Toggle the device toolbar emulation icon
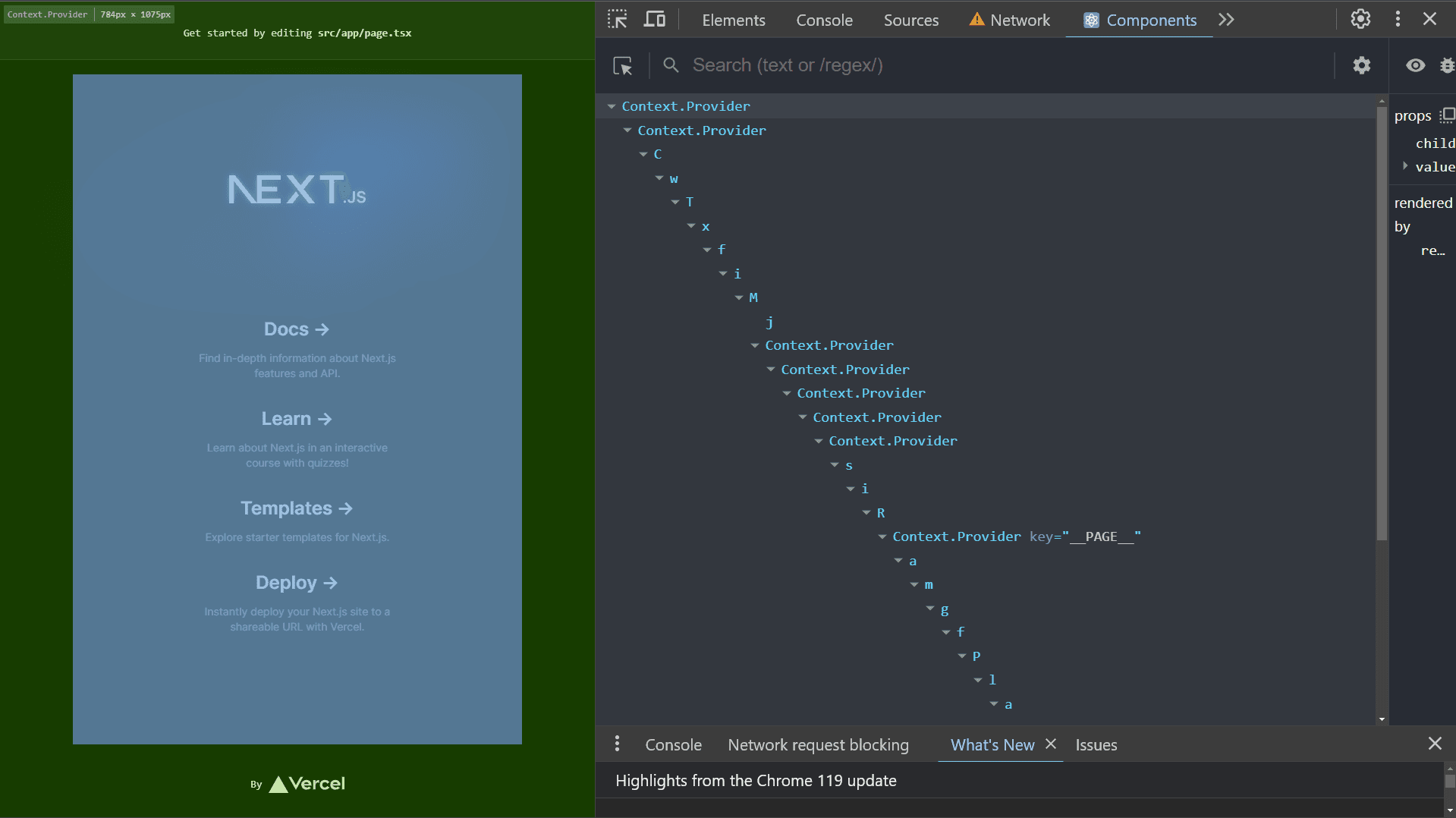 (654, 20)
